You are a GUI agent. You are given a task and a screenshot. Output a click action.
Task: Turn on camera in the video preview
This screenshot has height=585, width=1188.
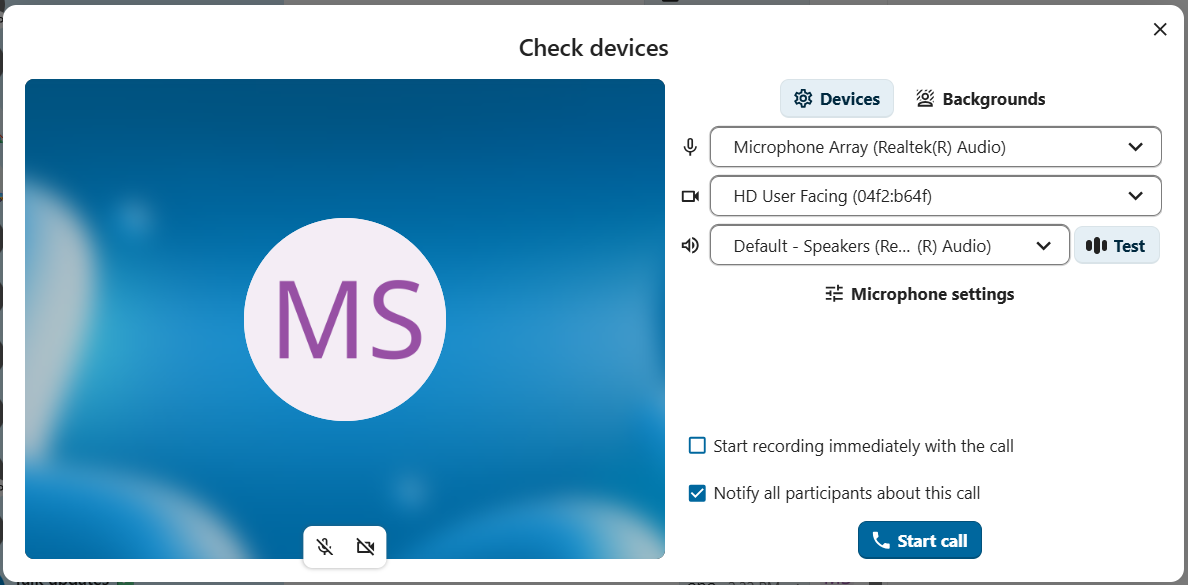pos(365,547)
